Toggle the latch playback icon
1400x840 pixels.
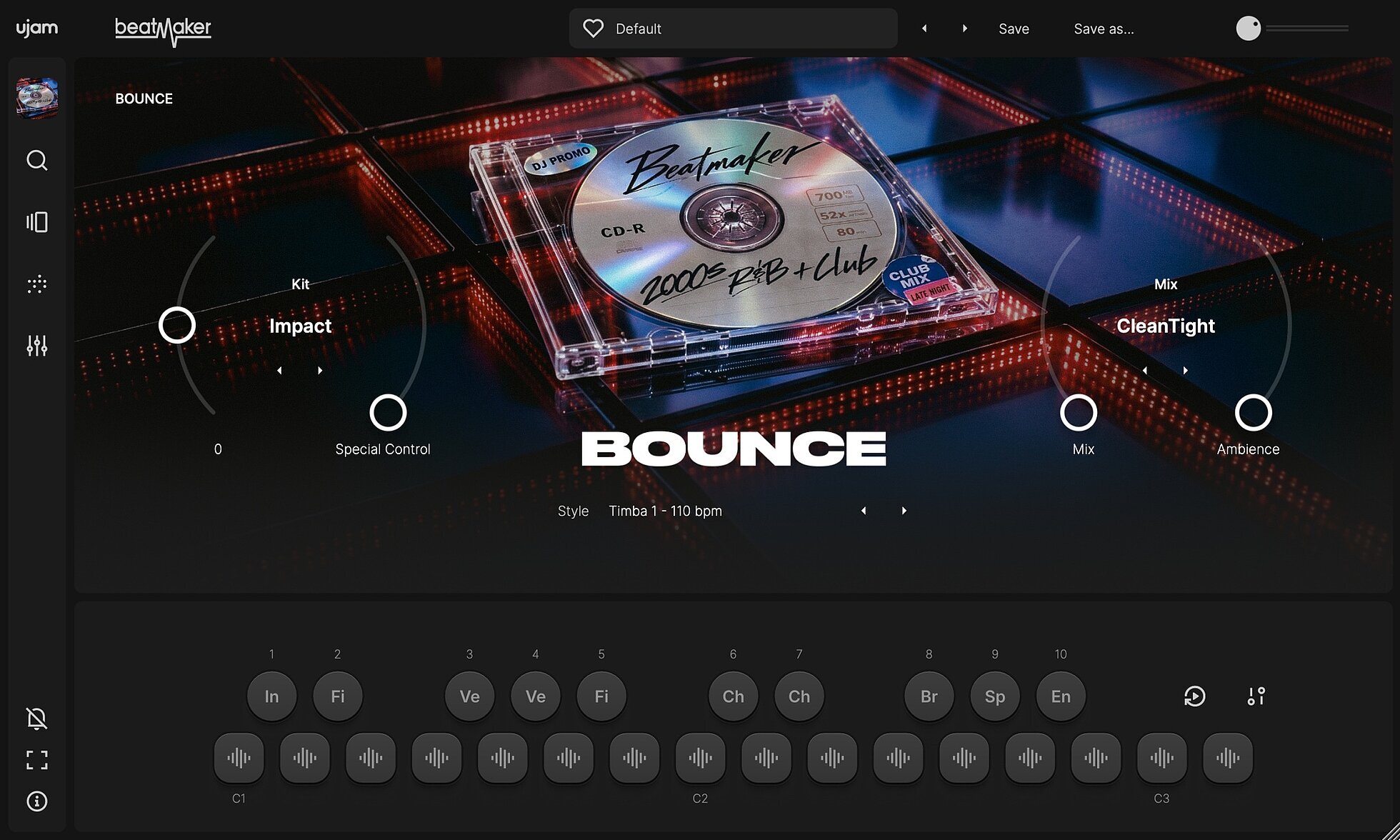pyautogui.click(x=1194, y=696)
